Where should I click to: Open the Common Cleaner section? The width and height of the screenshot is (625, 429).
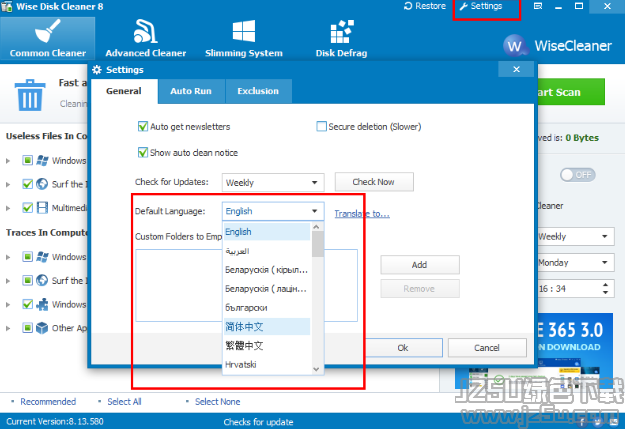point(48,39)
